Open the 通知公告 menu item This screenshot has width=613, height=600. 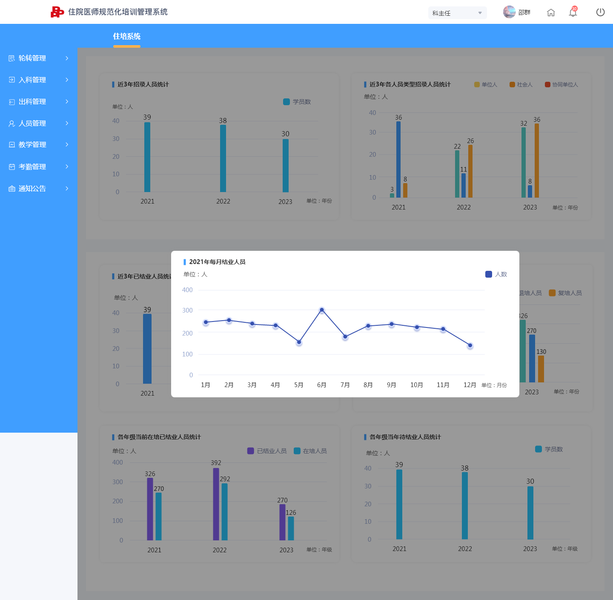click(39, 188)
